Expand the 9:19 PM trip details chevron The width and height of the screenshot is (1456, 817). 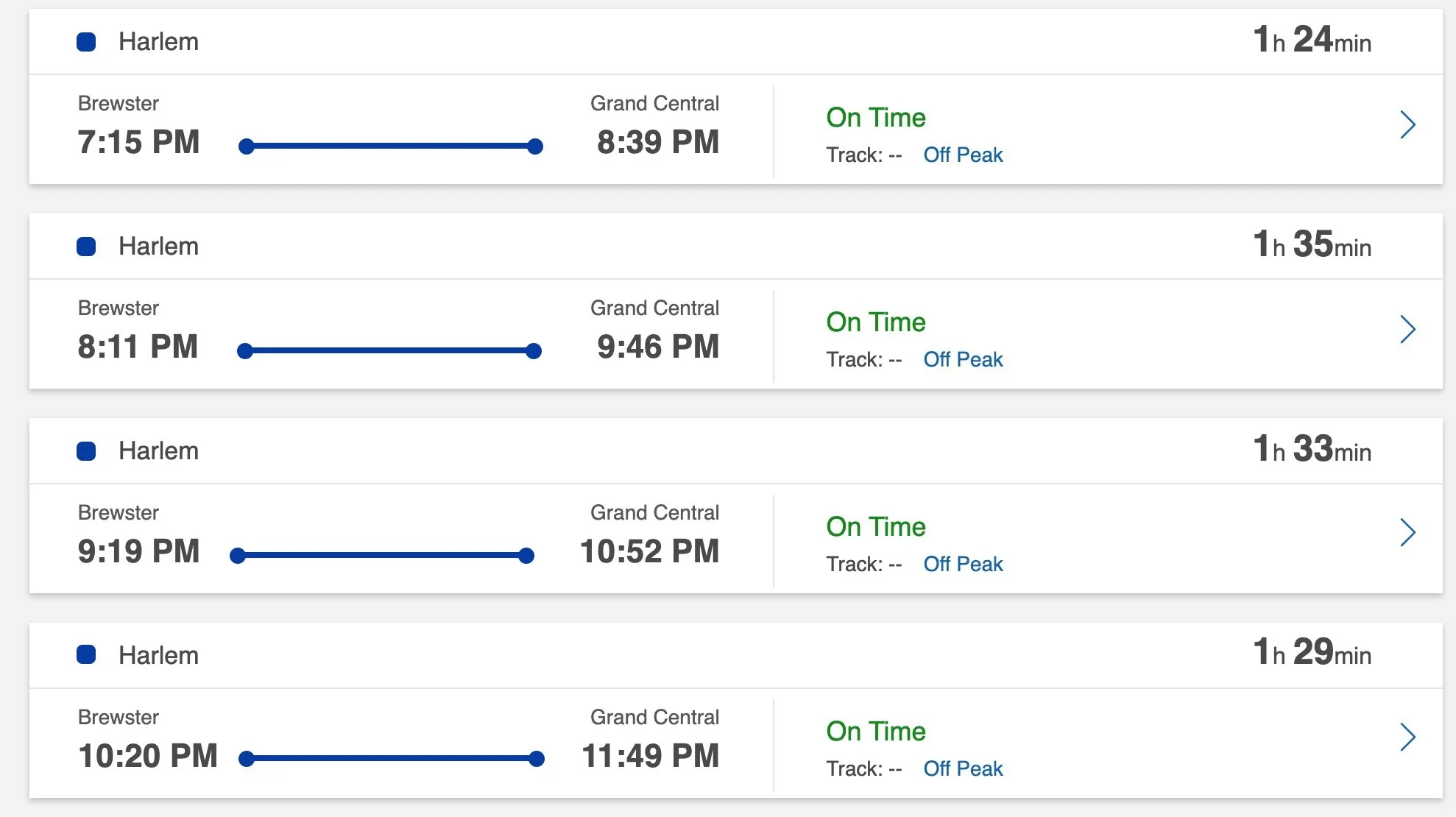click(1407, 532)
